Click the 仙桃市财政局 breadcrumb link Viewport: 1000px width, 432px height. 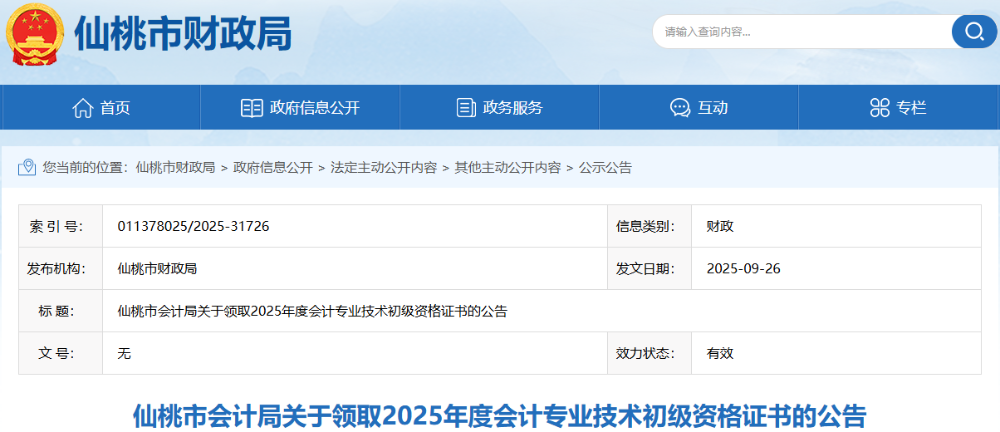tap(175, 168)
